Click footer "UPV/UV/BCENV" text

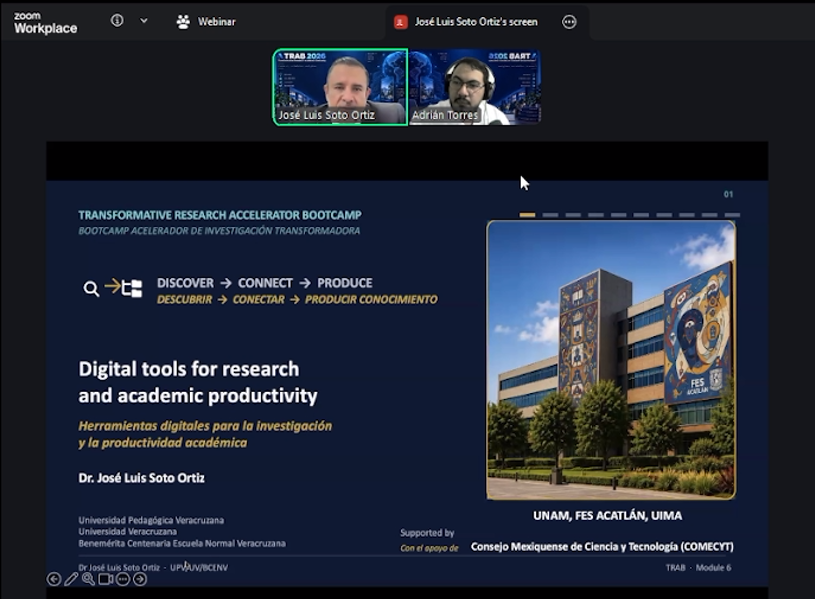(199, 568)
